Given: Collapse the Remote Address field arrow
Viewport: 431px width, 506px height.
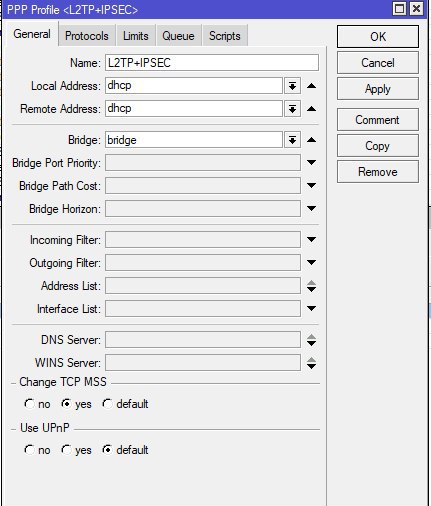Looking at the screenshot, I should 311,109.
